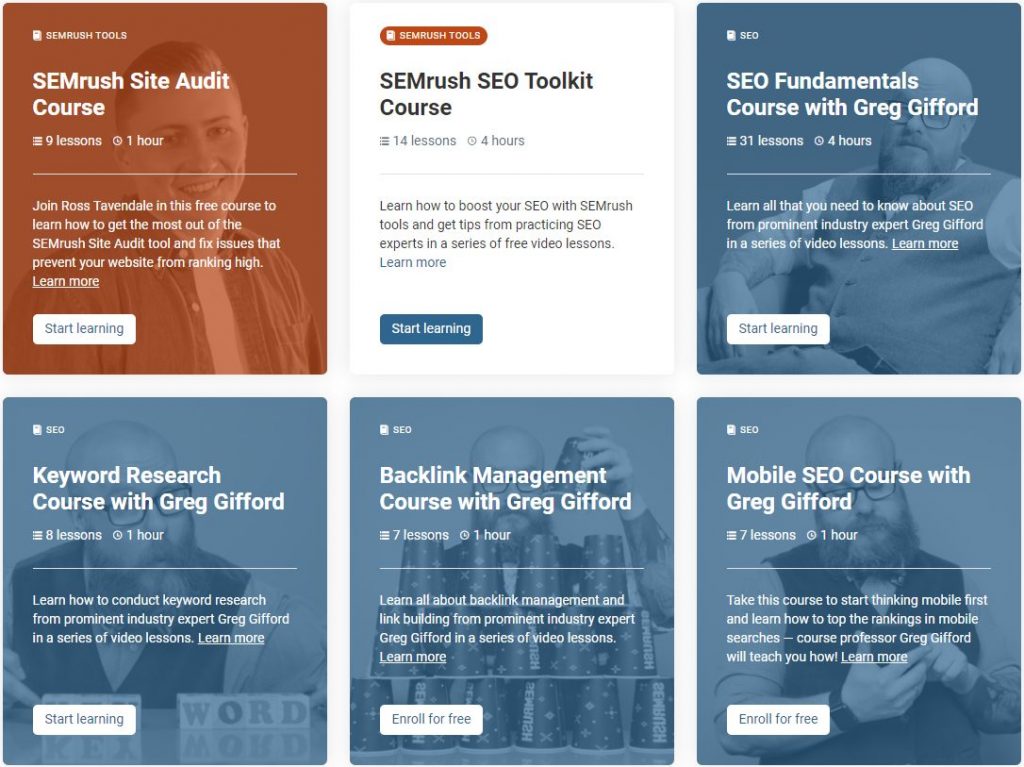
Task: Click the clock icon on Keyword Research Course card
Action: click(x=118, y=535)
